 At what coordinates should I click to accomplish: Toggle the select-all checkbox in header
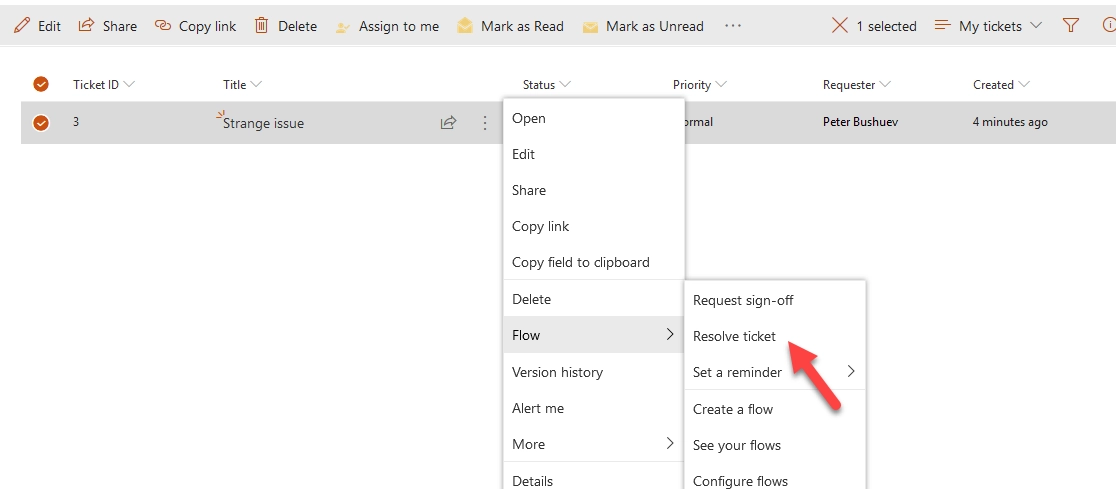tap(41, 84)
